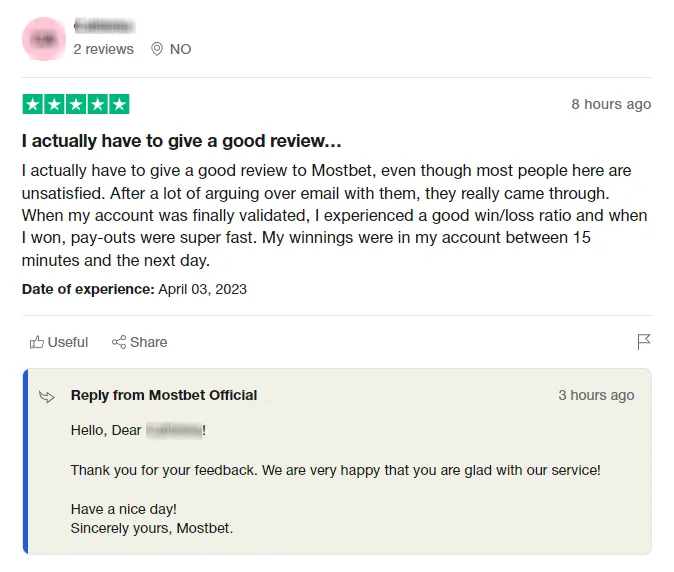Image resolution: width=674 pixels, height=572 pixels.
Task: Click the "Date of experience" line
Action: pos(134,289)
